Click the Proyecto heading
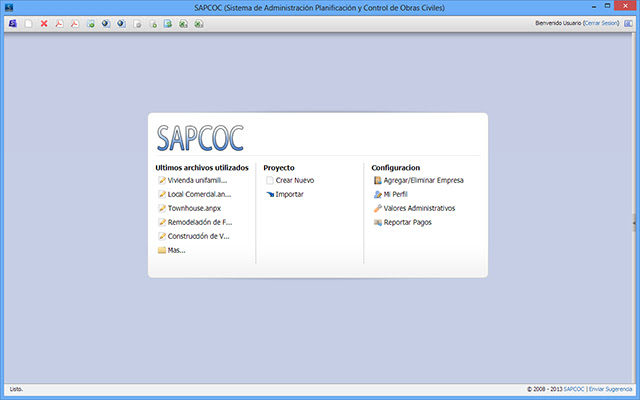 click(x=279, y=168)
